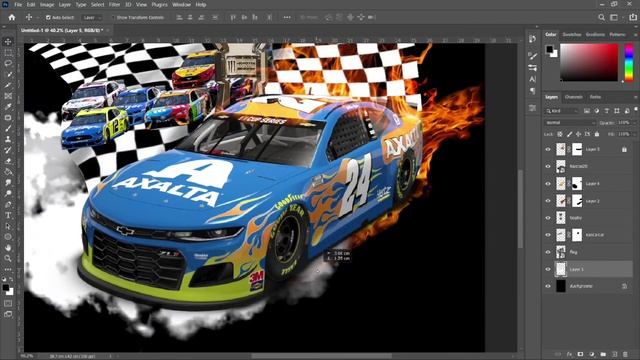This screenshot has height=360, width=640.
Task: Hide the Background layer with its eye icon
Action: click(x=548, y=286)
